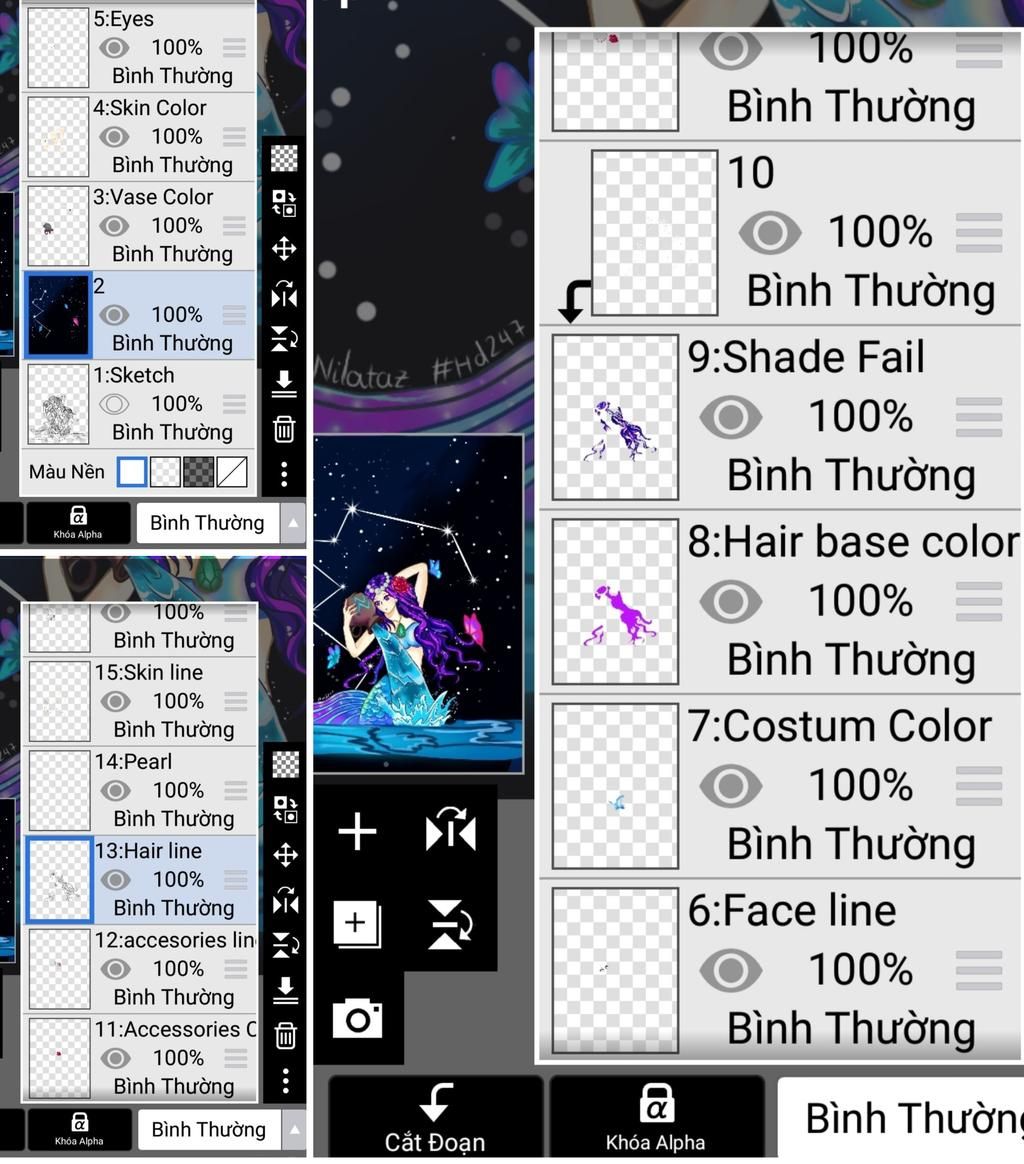The height and width of the screenshot is (1164, 1024).
Task: Tap drag handle of 6:Face line layer
Action: point(979,971)
